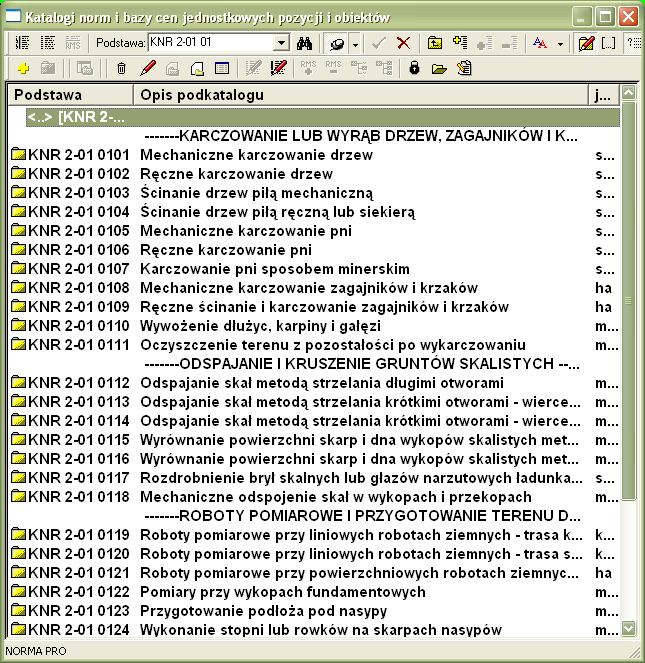Open the Podstawa combo box dropdown
This screenshot has width=645, height=663.
(x=281, y=43)
